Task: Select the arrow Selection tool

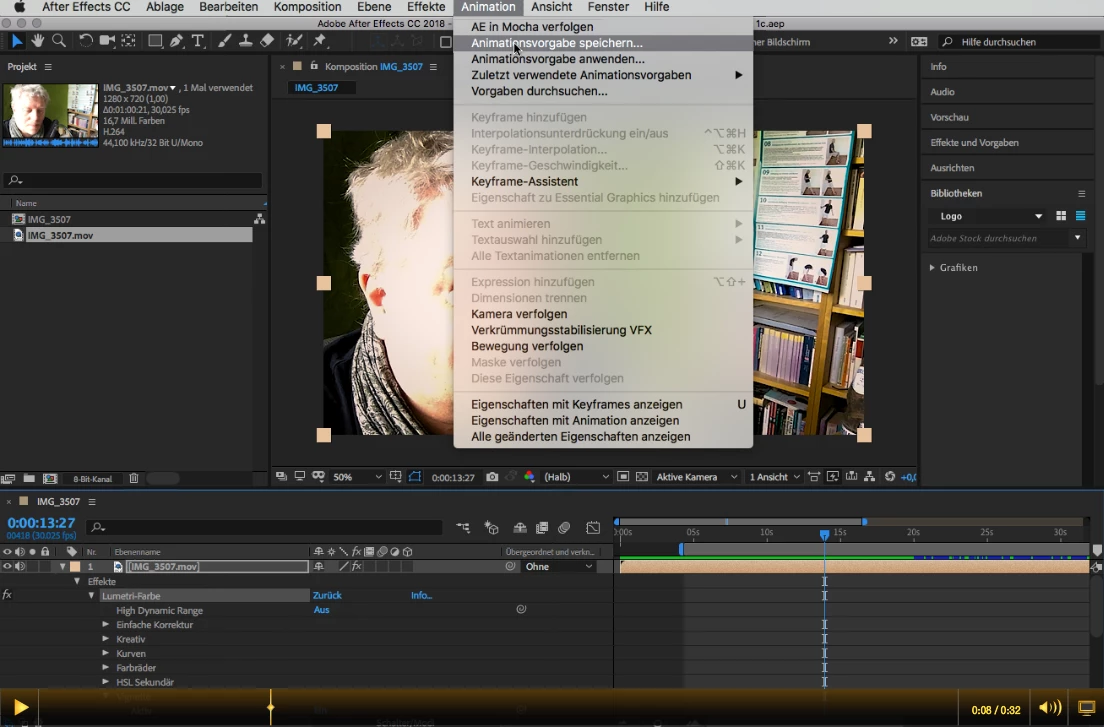Action: [x=17, y=42]
